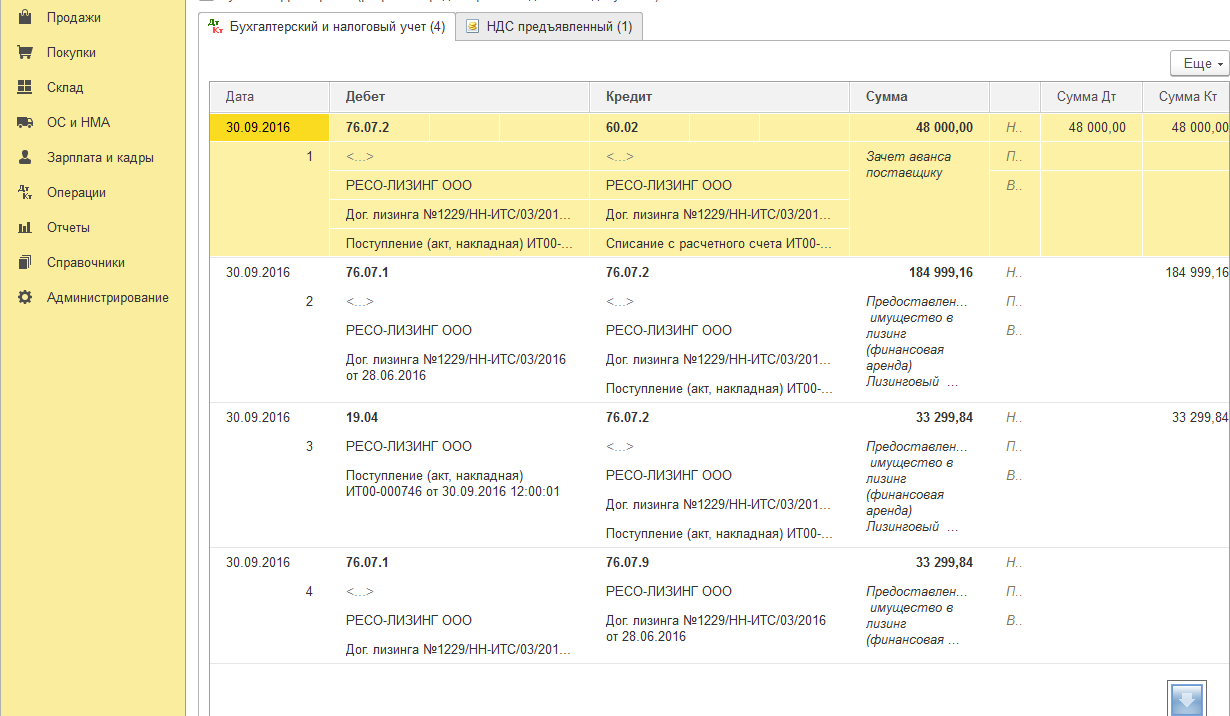The image size is (1230, 716).
Task: Click Поступление ИТ00-000746 от 30.09.2016 text
Action: (453, 484)
